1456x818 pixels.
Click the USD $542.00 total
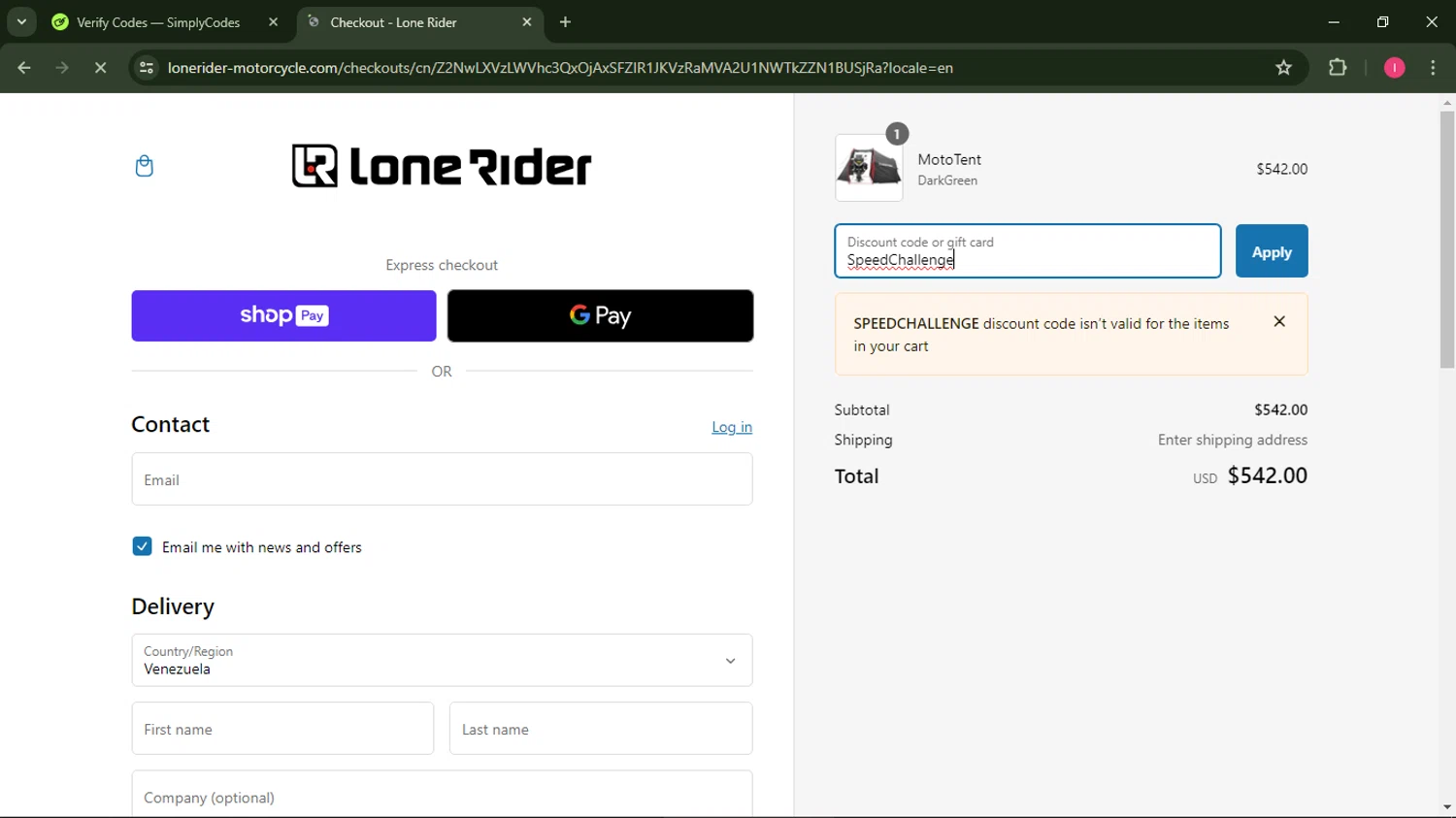click(x=1250, y=475)
